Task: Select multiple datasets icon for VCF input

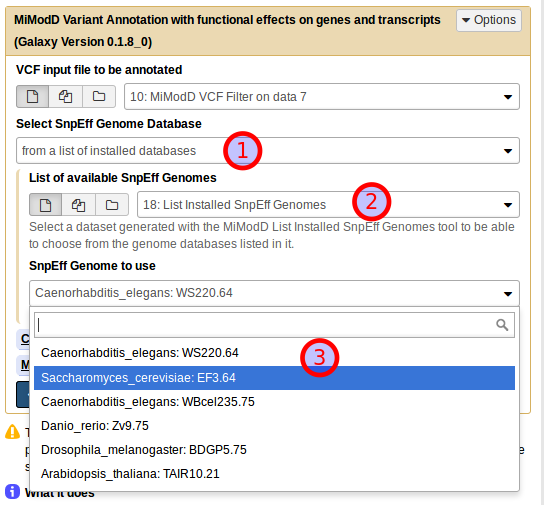Action: tap(65, 96)
